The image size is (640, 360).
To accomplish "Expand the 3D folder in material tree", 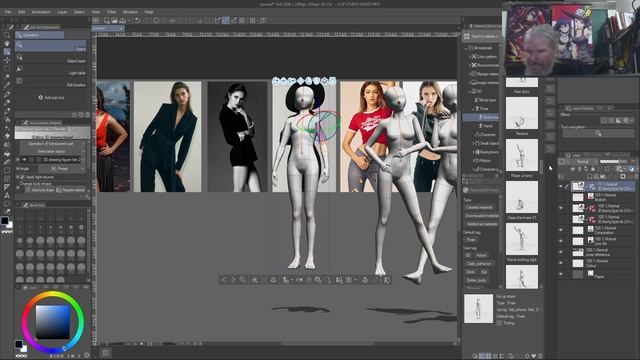I will pos(469,91).
